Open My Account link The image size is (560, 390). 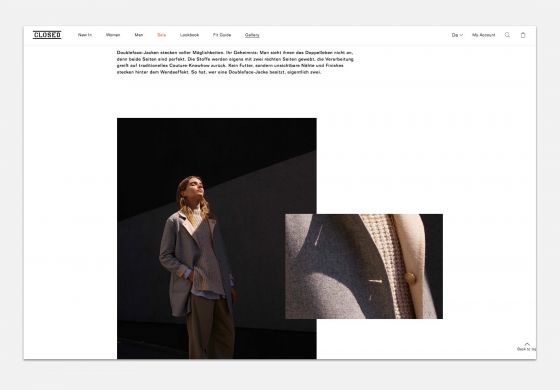pyautogui.click(x=484, y=35)
